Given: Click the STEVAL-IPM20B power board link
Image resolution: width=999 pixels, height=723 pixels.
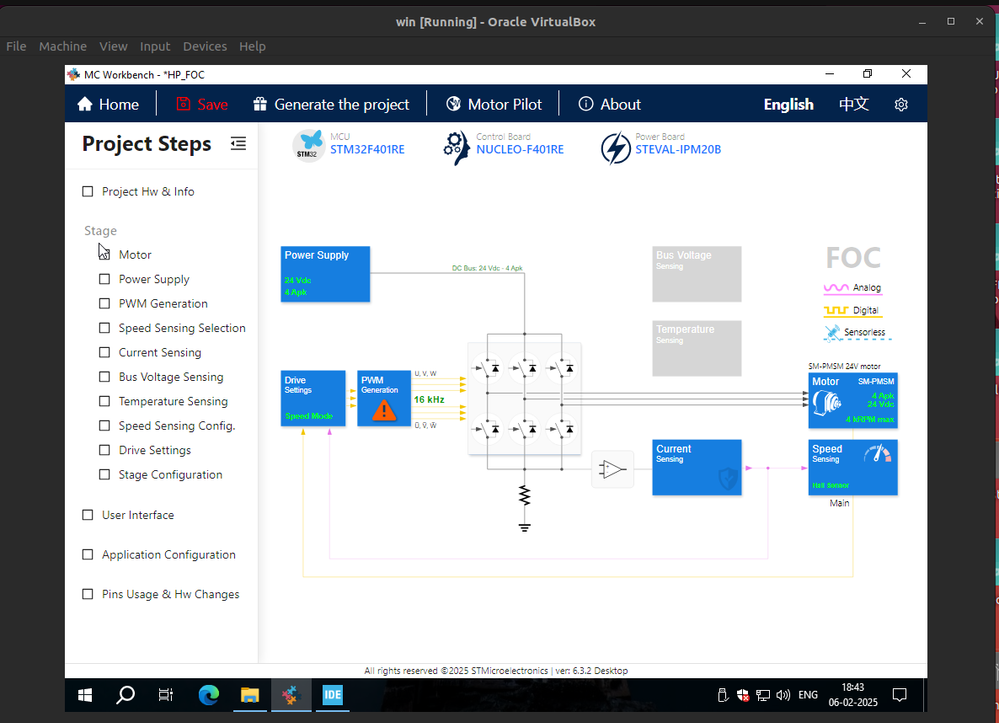Looking at the screenshot, I should (x=678, y=150).
